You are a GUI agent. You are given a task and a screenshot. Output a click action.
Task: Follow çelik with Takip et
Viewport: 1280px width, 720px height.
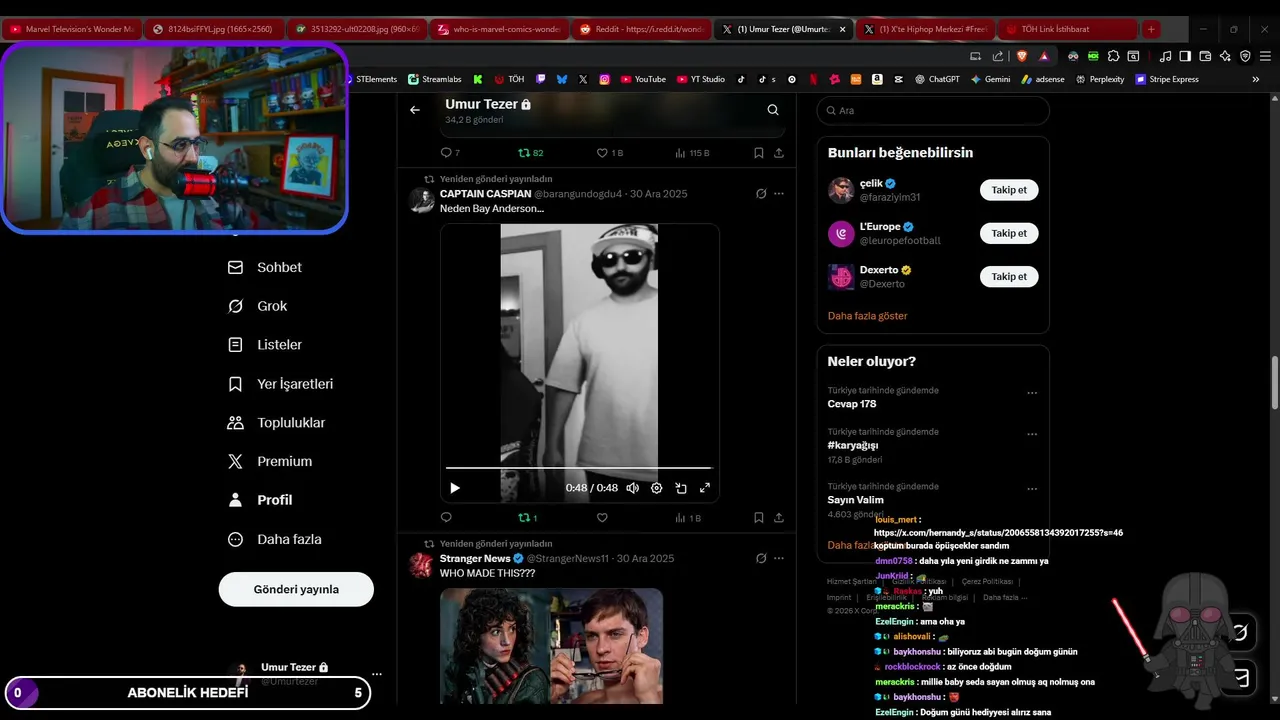coord(1009,190)
